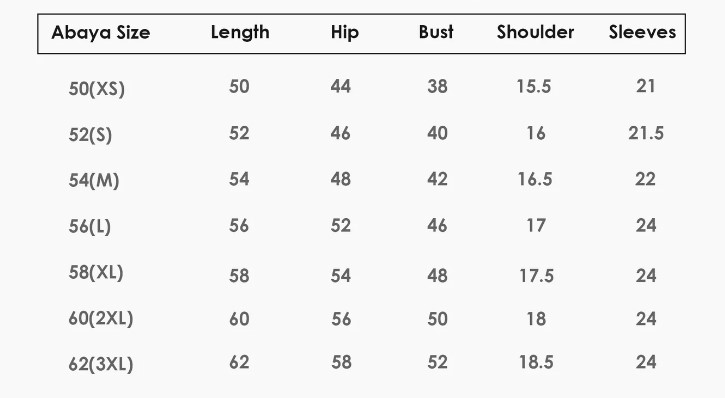
Task: Click the Bust column header
Action: pyautogui.click(x=436, y=32)
